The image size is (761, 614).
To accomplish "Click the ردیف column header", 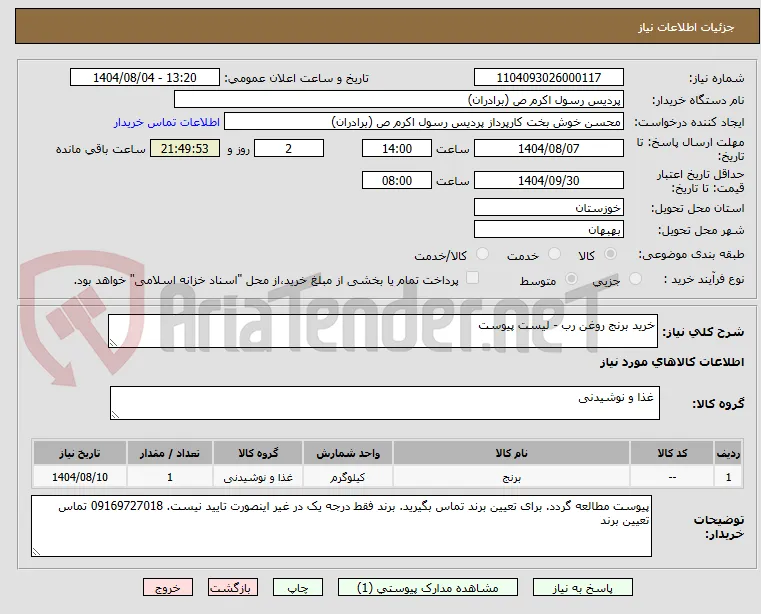I will coord(728,453).
